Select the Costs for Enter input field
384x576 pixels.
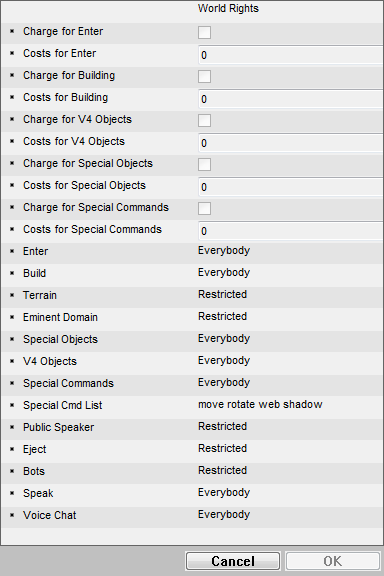click(x=291, y=55)
